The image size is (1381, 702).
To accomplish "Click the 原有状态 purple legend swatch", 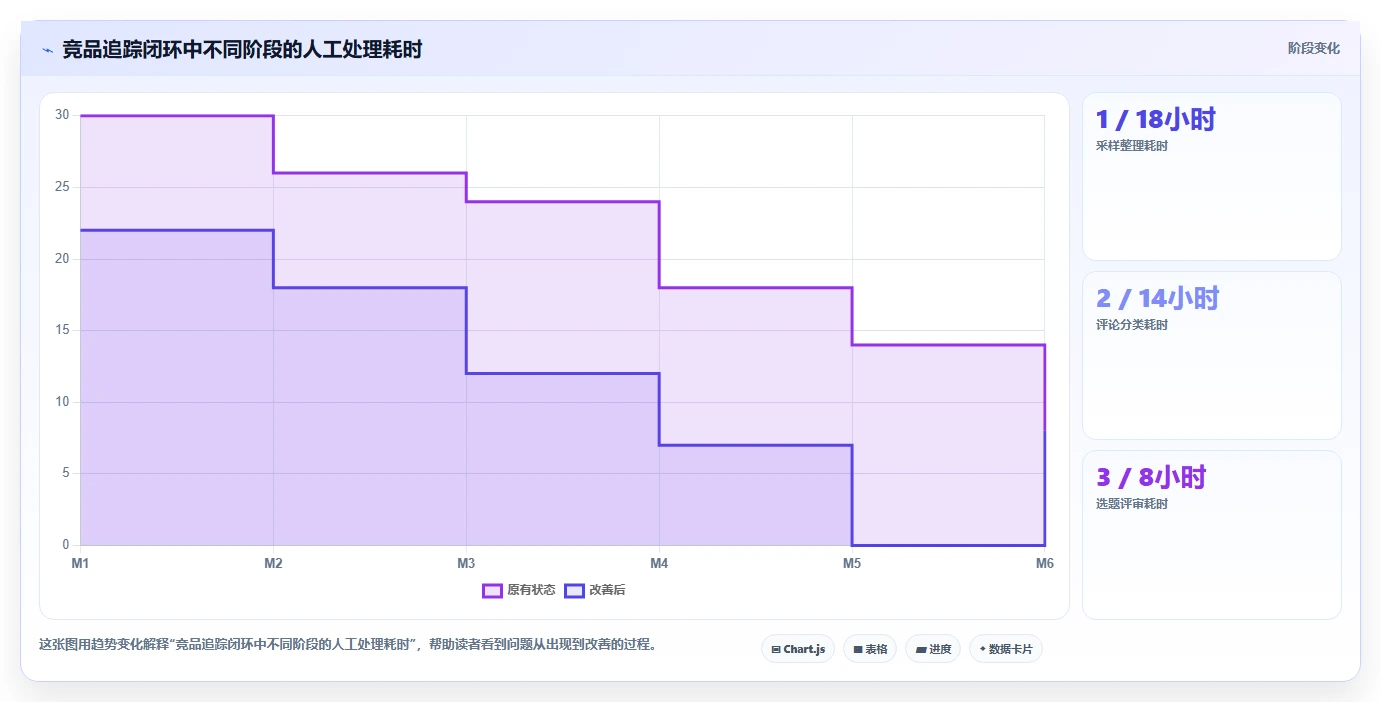I will tap(492, 590).
